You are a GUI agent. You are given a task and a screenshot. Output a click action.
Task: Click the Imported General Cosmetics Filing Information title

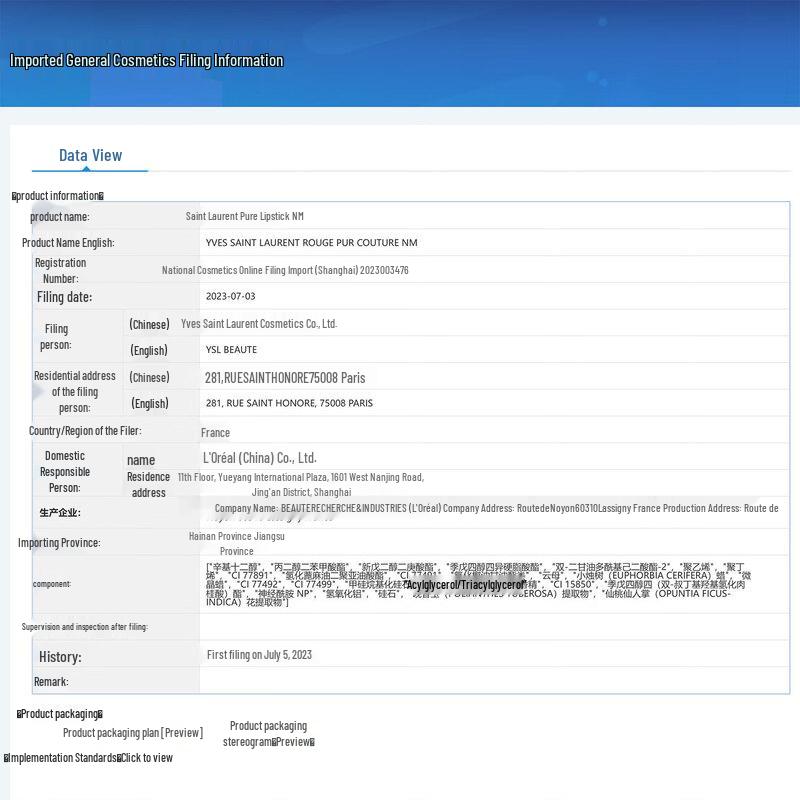146,61
